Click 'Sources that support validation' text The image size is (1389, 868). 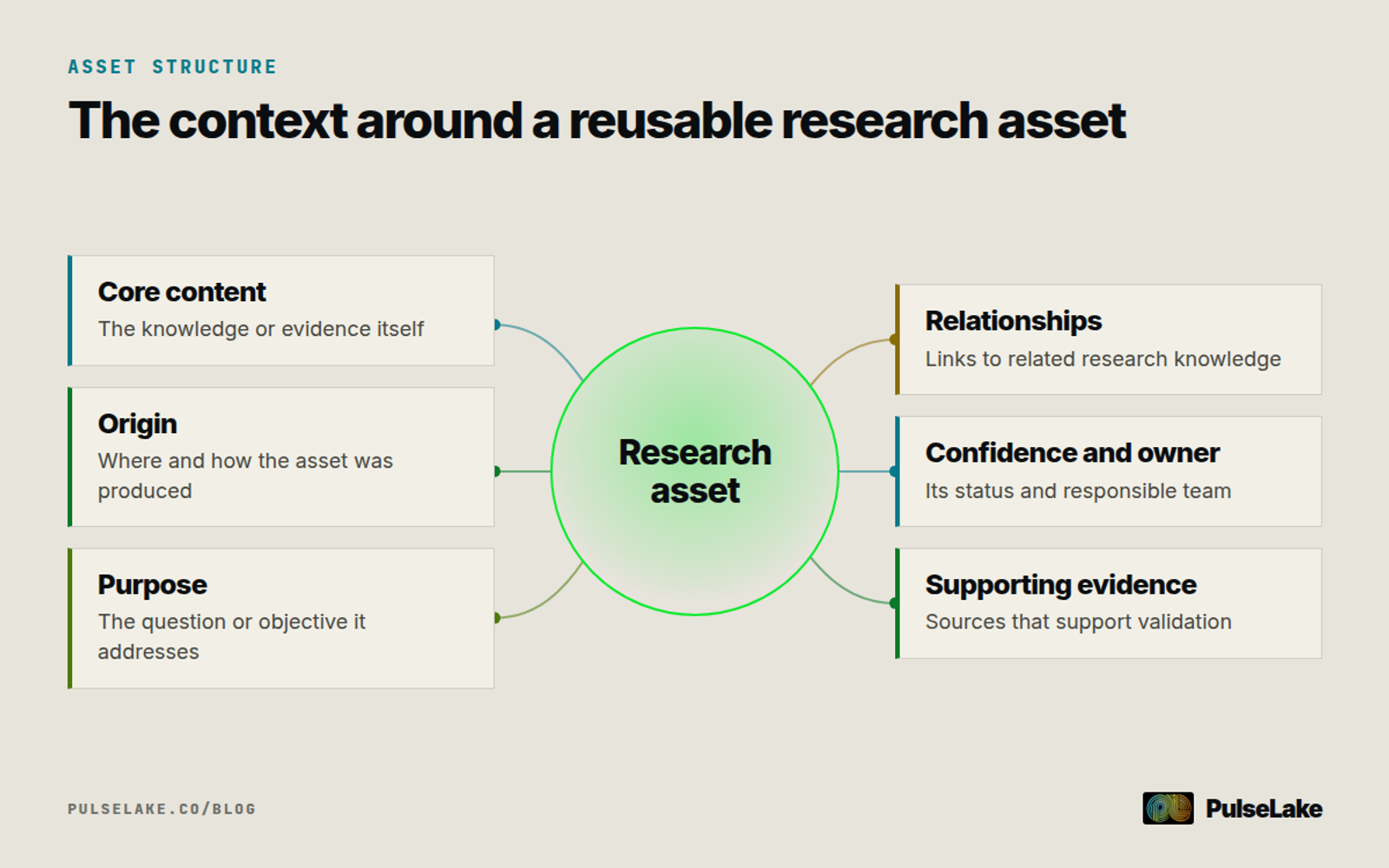tap(1078, 621)
